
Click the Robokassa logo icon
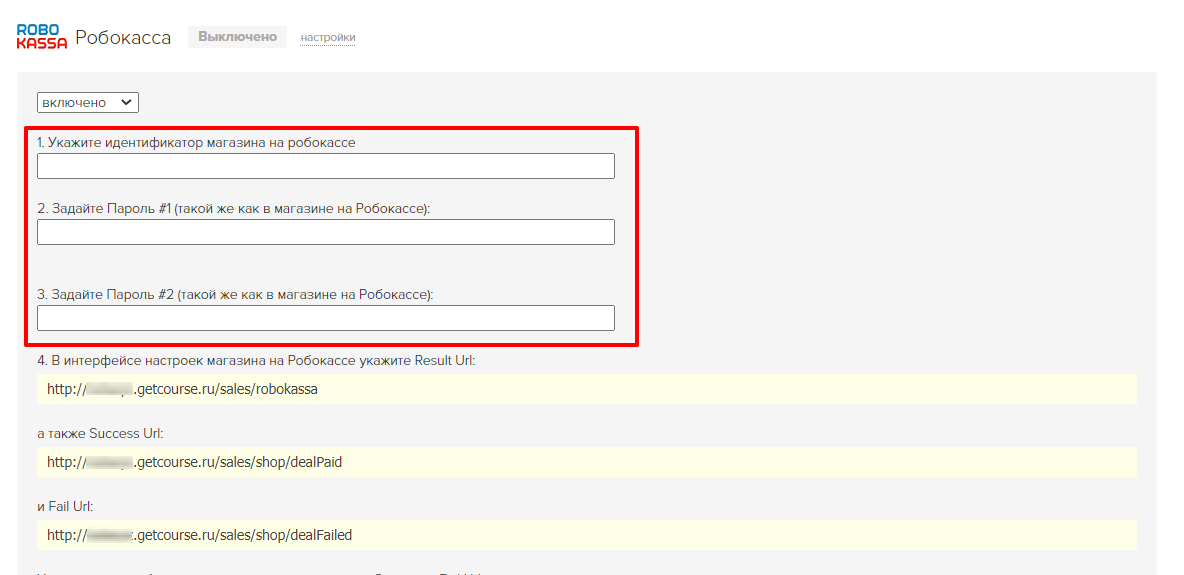point(42,36)
